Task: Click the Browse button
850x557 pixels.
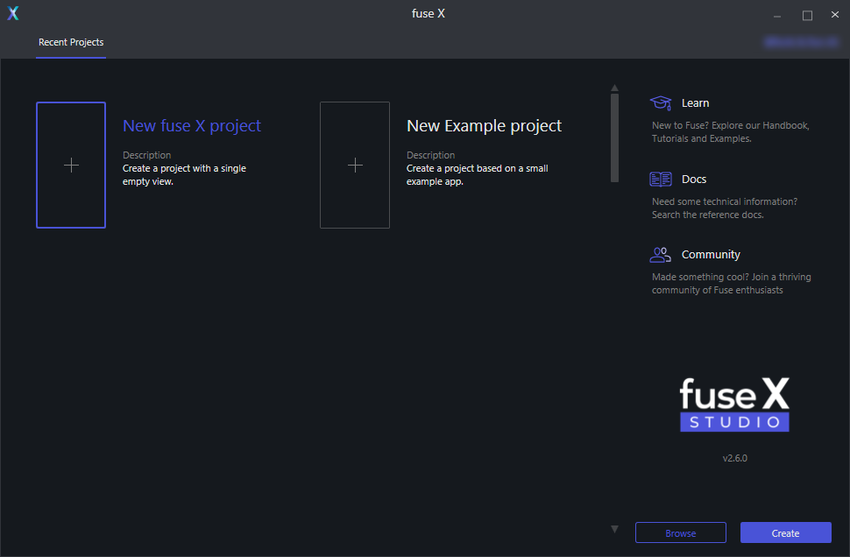Action: pyautogui.click(x=680, y=533)
